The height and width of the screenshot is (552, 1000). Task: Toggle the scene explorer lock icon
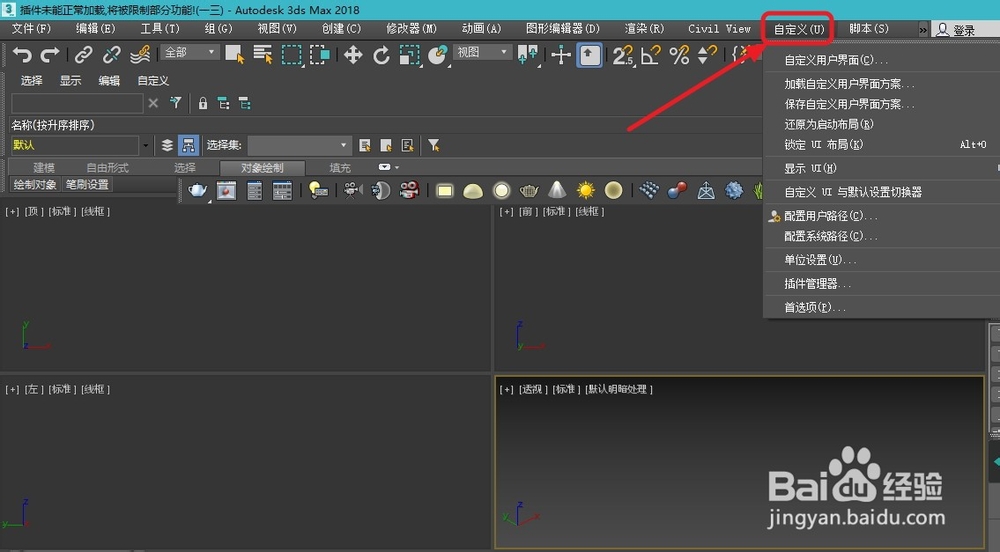click(203, 103)
